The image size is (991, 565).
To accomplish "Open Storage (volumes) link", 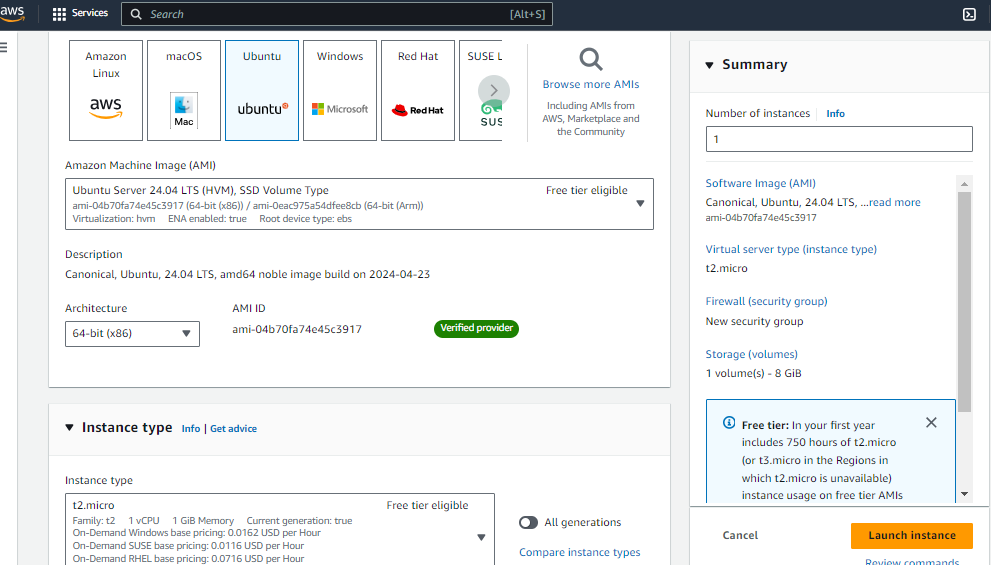I will click(x=751, y=355).
